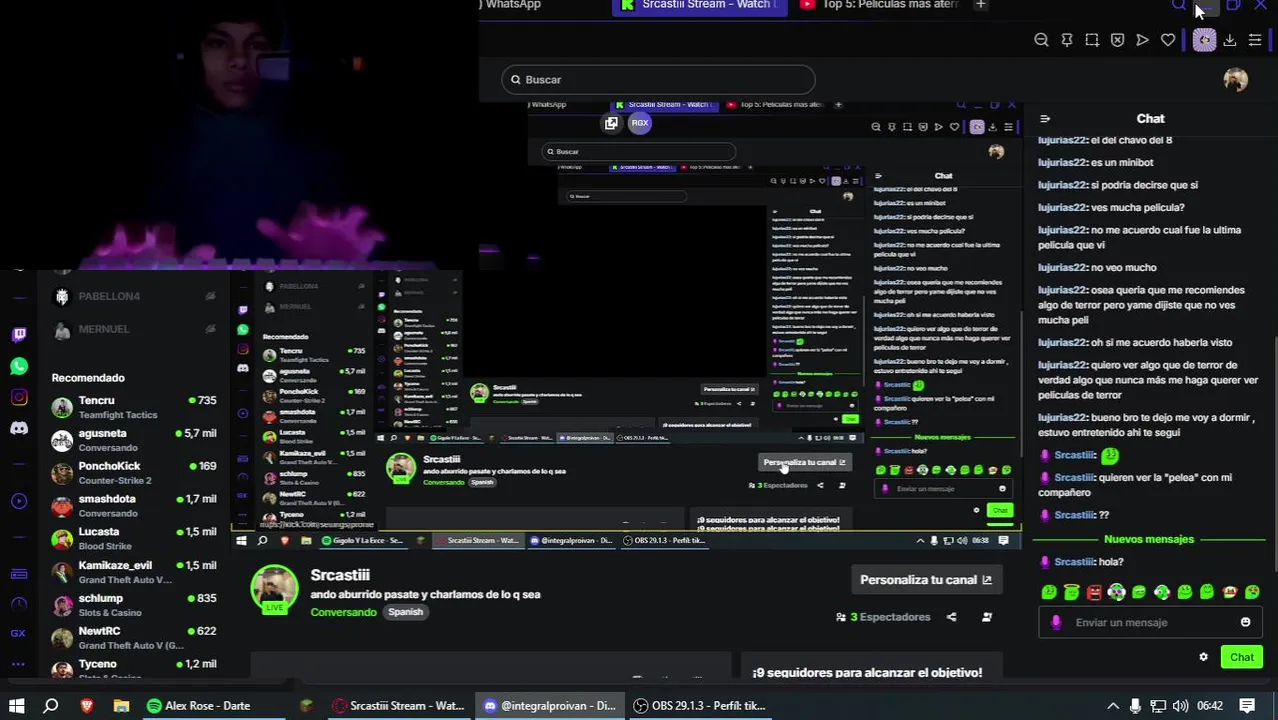1278x720 pixels.
Task: Click the ad blocker shield icon
Action: (x=1117, y=40)
